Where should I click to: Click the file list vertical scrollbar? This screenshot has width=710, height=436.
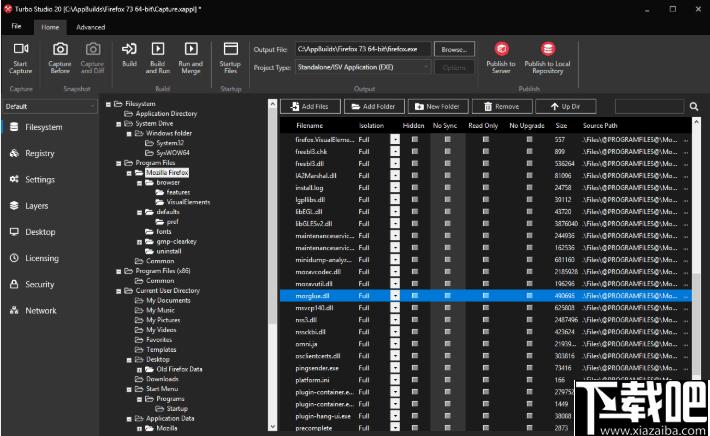coord(696,273)
